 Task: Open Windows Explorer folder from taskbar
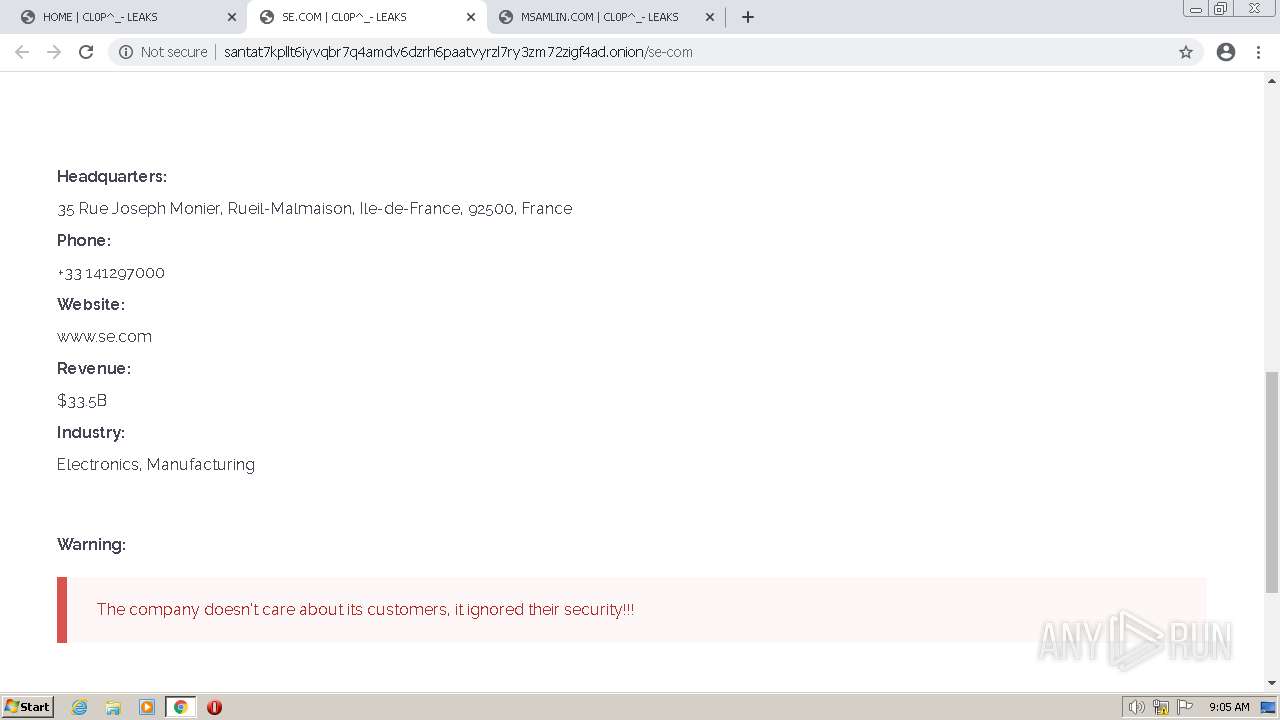(x=113, y=707)
